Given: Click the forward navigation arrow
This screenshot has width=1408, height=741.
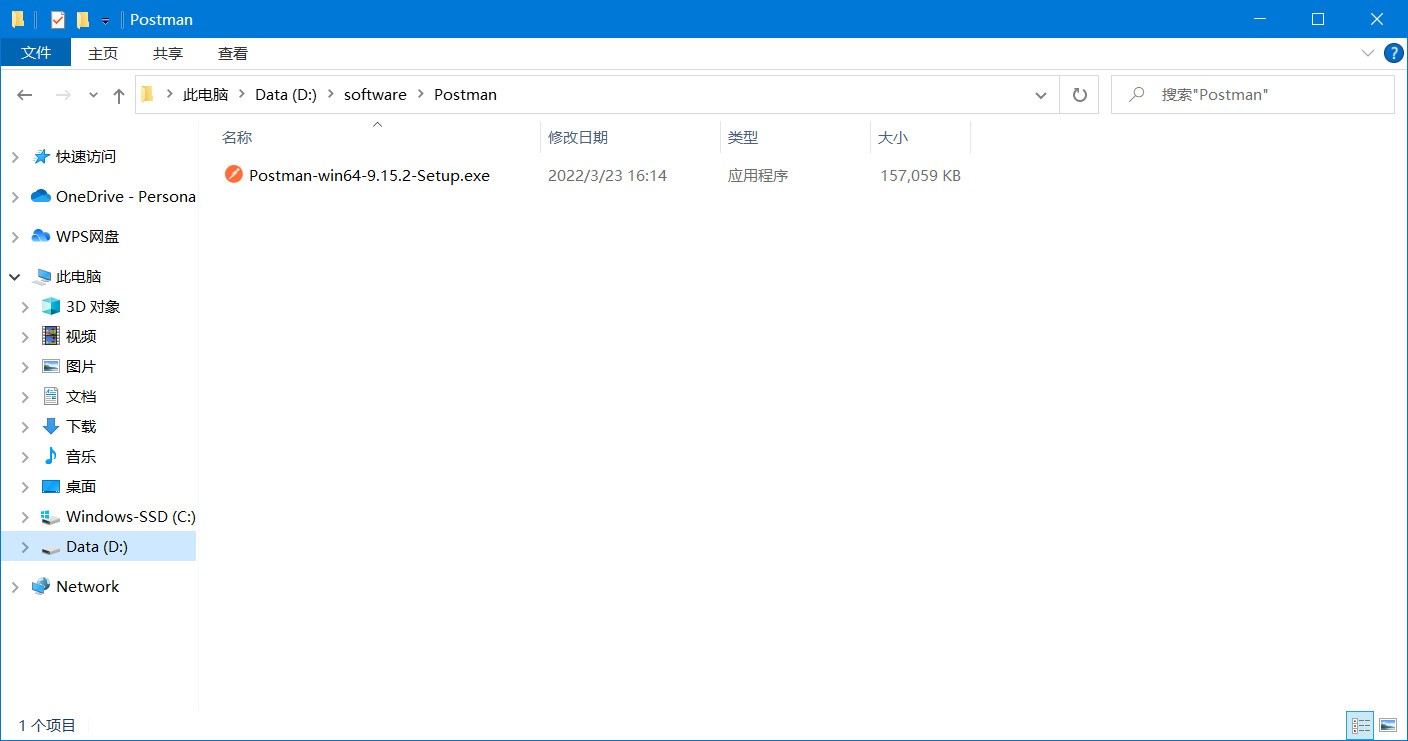Looking at the screenshot, I should pos(62,95).
